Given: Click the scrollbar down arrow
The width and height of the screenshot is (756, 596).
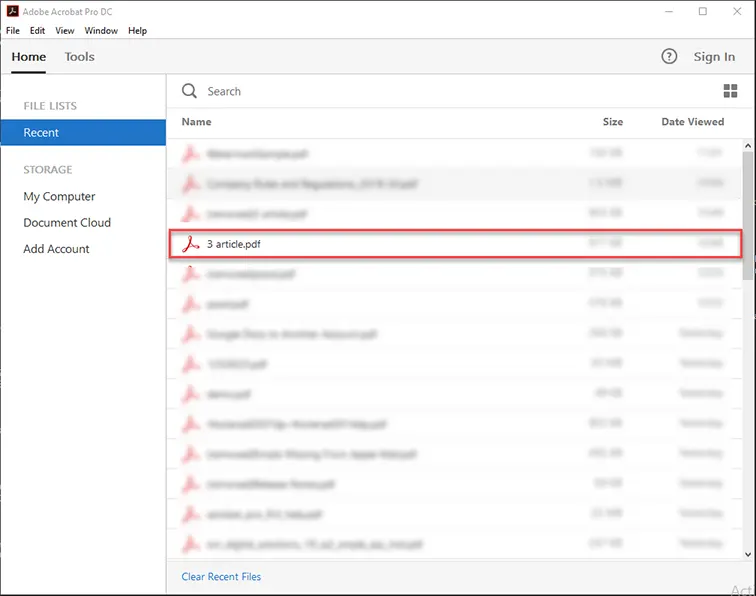Looking at the screenshot, I should (x=748, y=555).
